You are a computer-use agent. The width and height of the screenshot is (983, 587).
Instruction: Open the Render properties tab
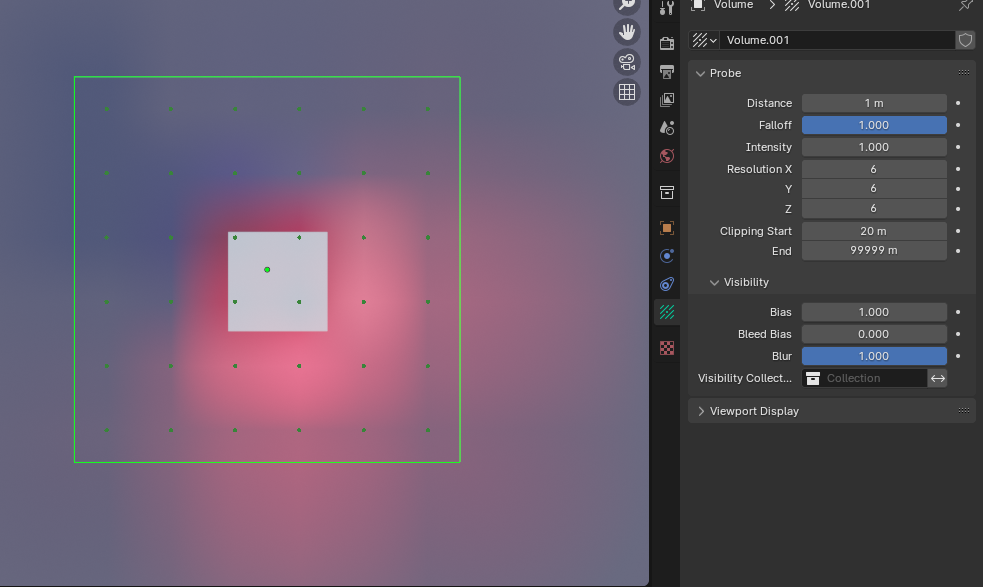[x=667, y=43]
